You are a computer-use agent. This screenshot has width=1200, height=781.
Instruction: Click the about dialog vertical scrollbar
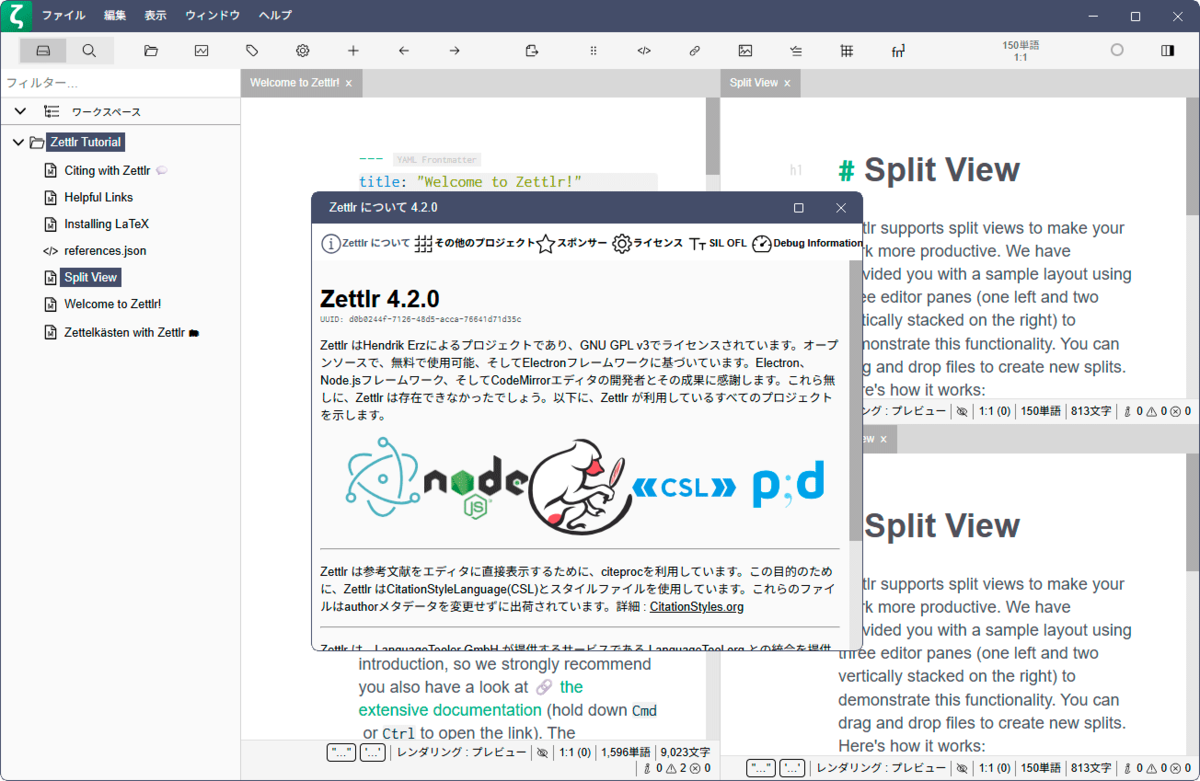pos(856,400)
